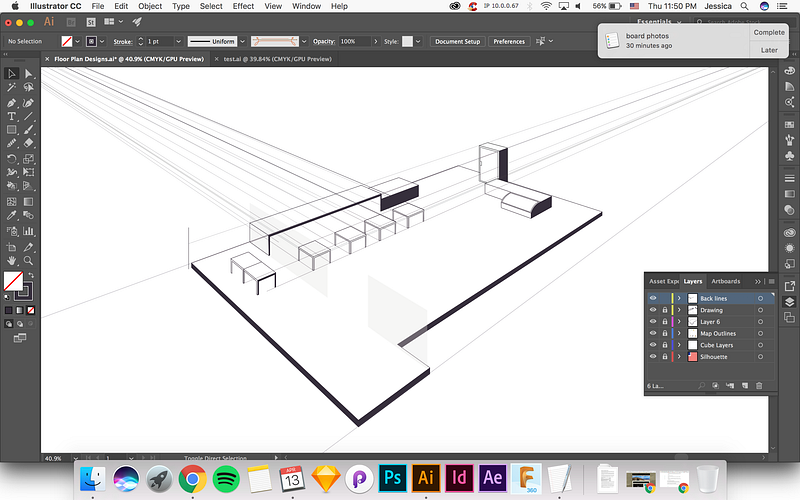This screenshot has height=500, width=800.
Task: Click the Document Setup button
Action: click(x=457, y=42)
